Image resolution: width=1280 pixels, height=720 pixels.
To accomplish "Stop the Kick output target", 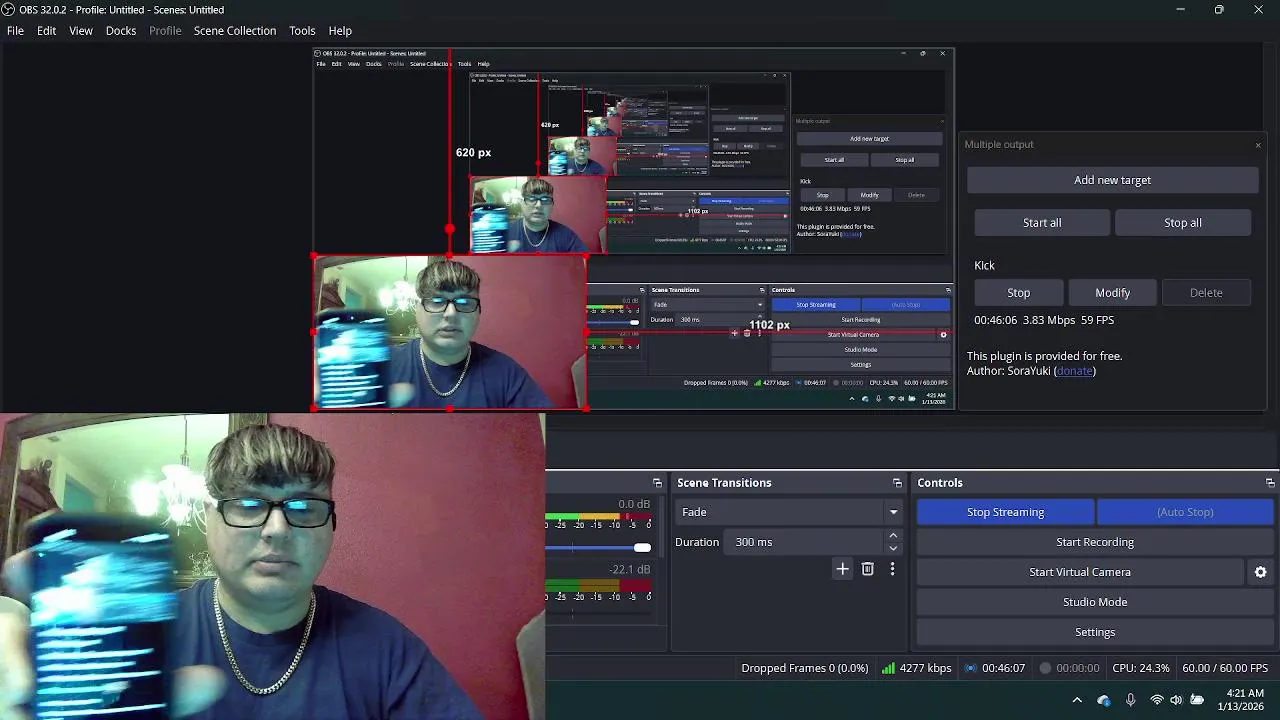I will tap(1018, 293).
